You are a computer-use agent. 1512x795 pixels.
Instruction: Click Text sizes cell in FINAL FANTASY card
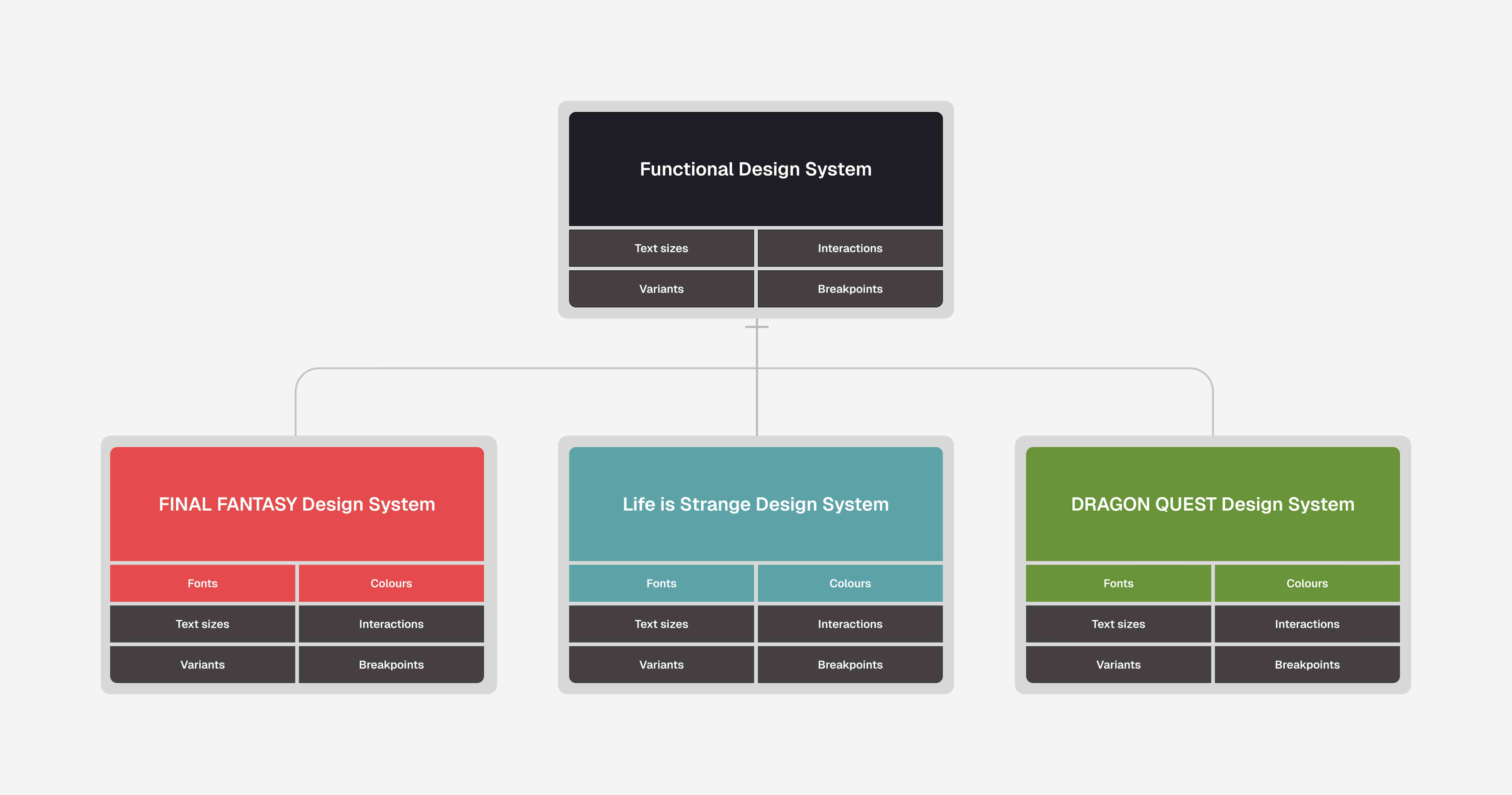(x=202, y=624)
